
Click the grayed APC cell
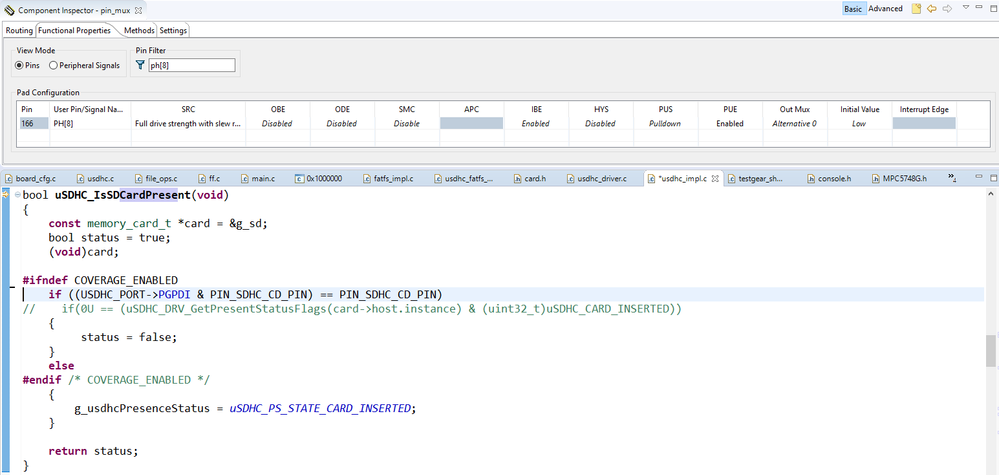point(471,124)
